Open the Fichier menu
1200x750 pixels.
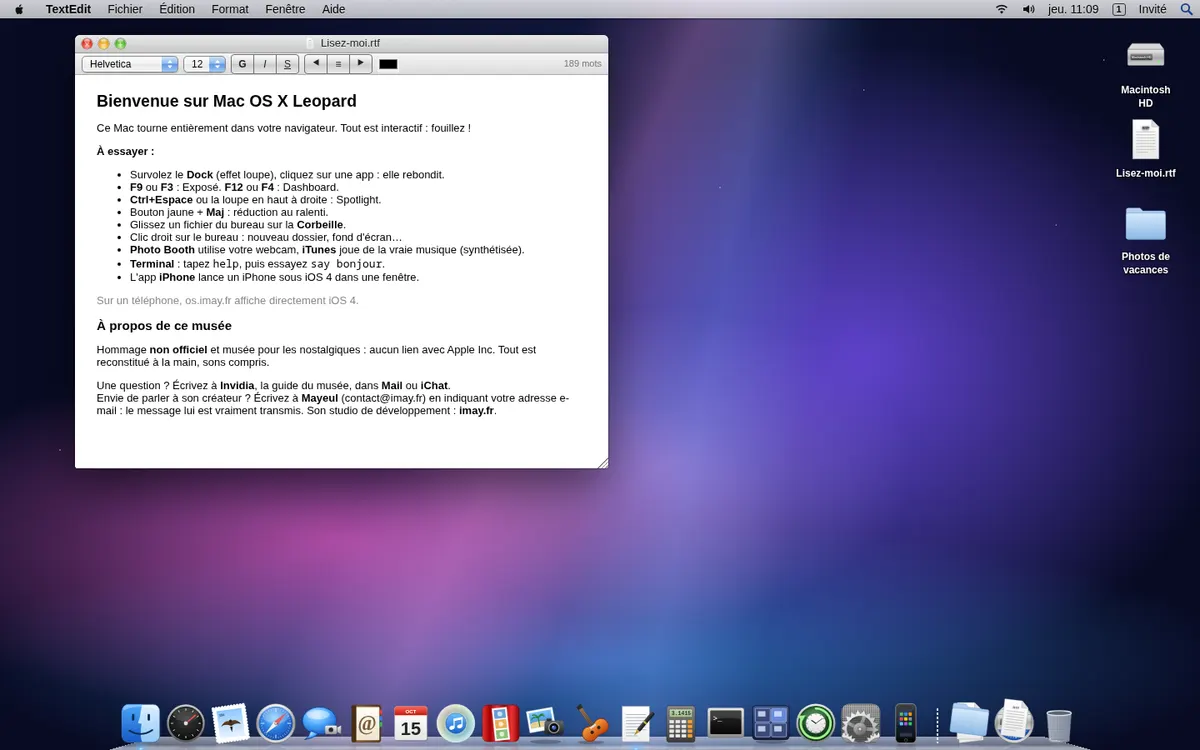coord(125,9)
